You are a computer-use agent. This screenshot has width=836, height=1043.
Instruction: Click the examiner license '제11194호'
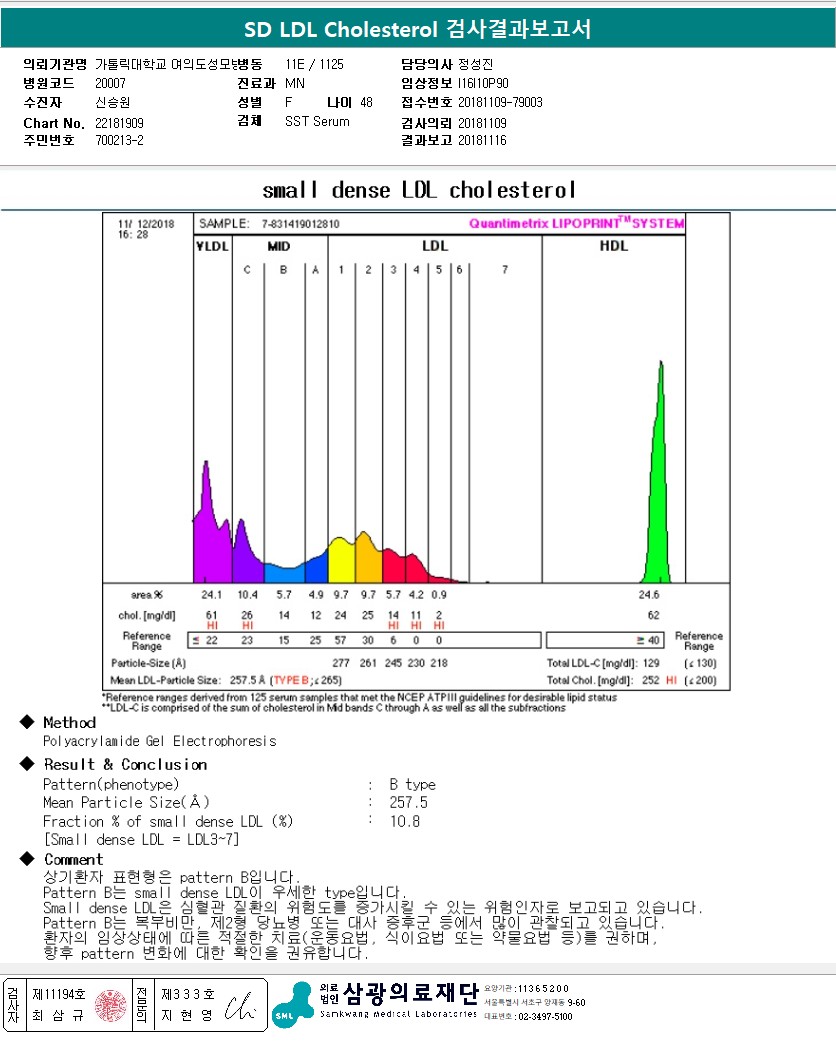(59, 994)
